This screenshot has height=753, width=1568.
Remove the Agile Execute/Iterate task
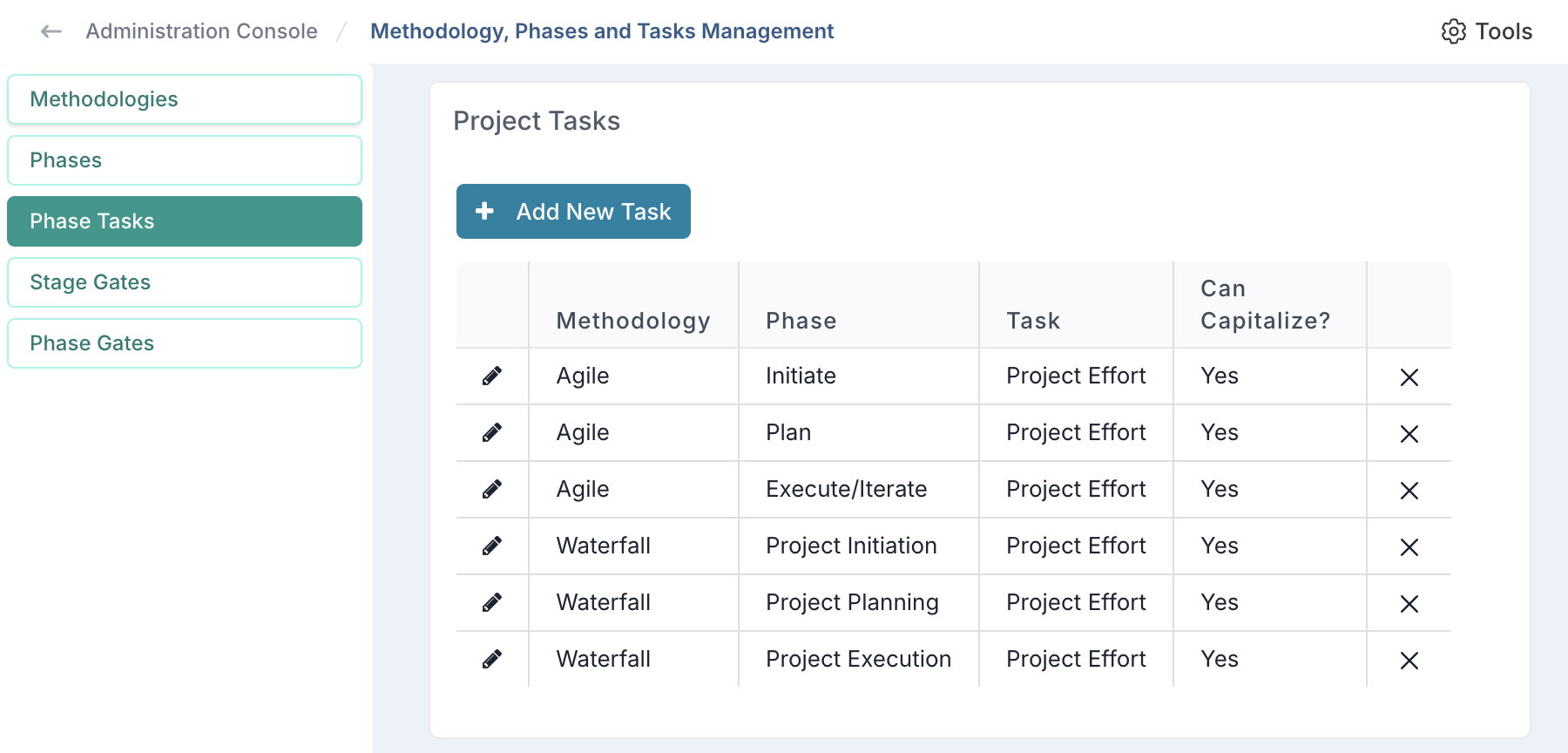point(1409,491)
